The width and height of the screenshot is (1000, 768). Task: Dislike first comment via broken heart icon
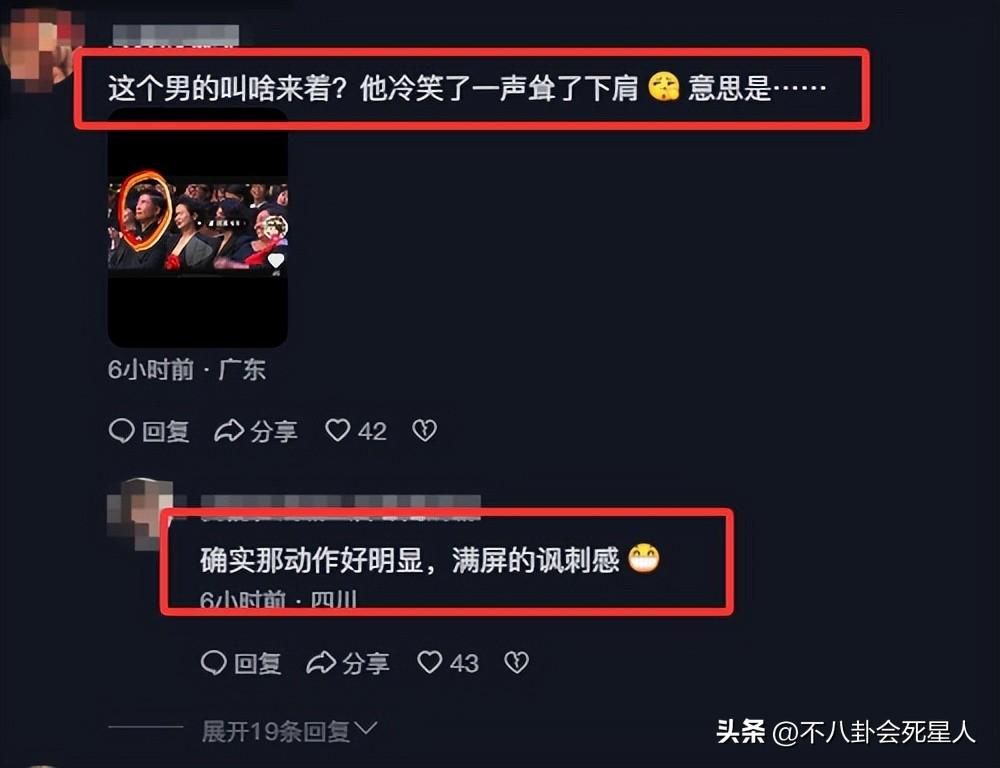click(425, 431)
